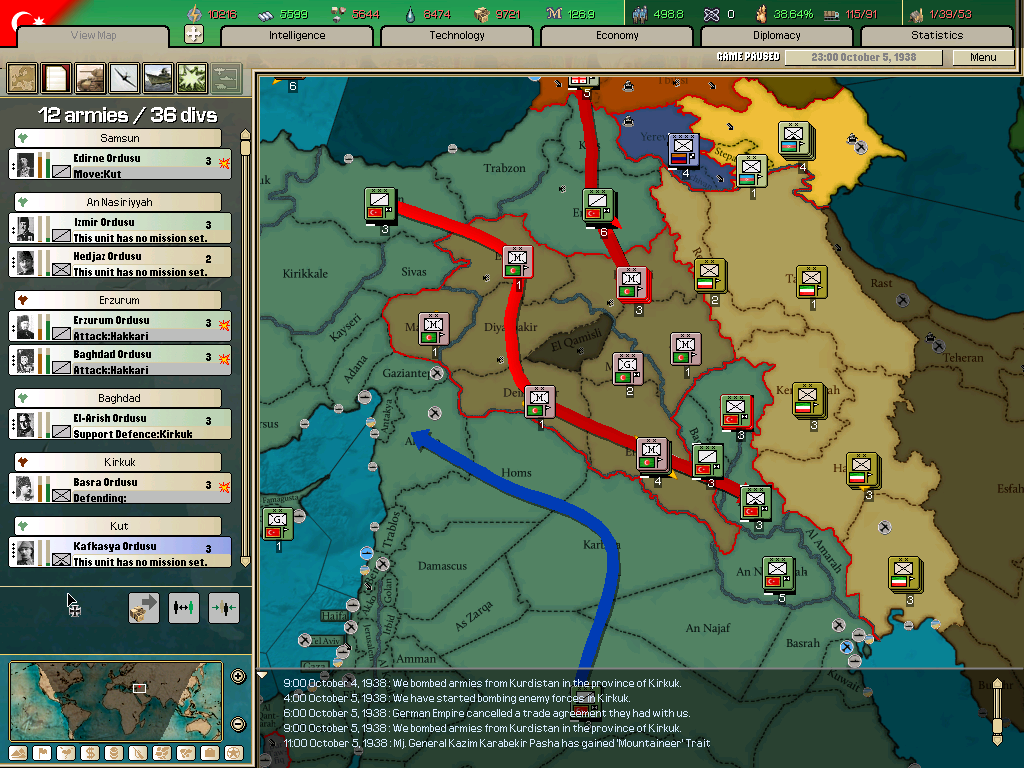Screen dimensions: 1024x768
Task: Expand the message log with the triangle arrow
Action: 263,676
